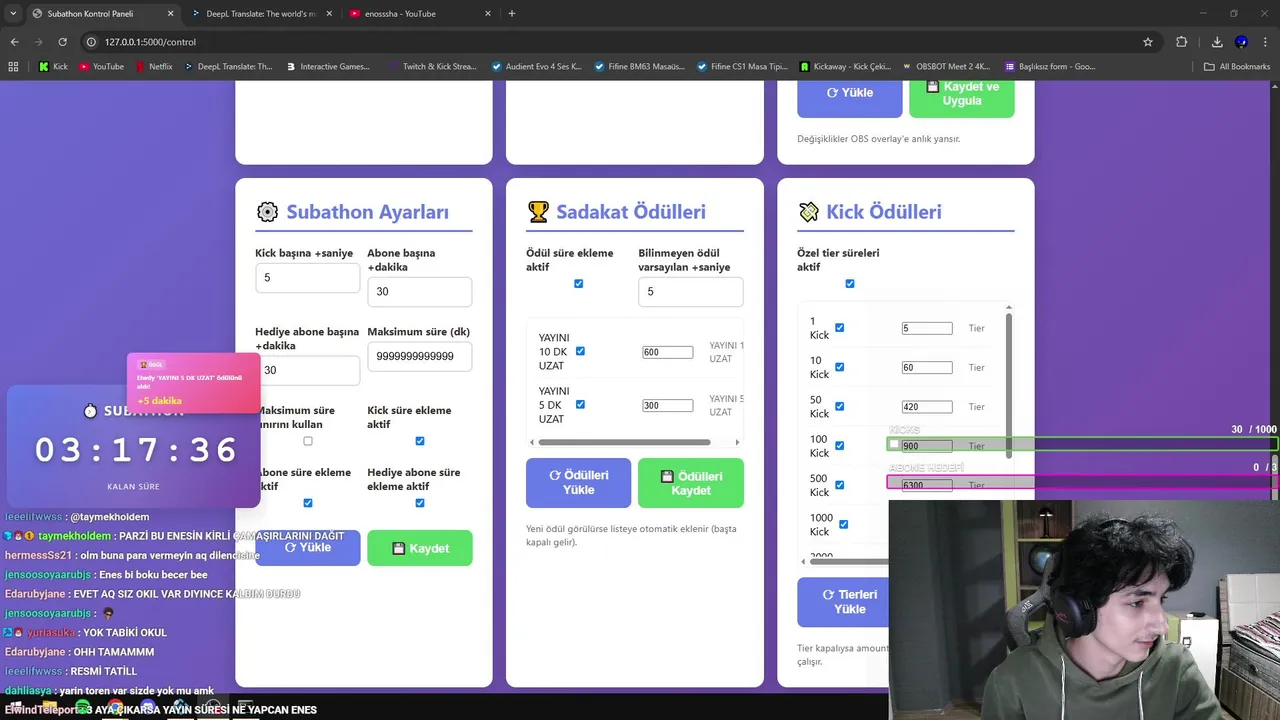Open the YouTube bookmark
Image resolution: width=1280 pixels, height=720 pixels.
tap(101, 67)
